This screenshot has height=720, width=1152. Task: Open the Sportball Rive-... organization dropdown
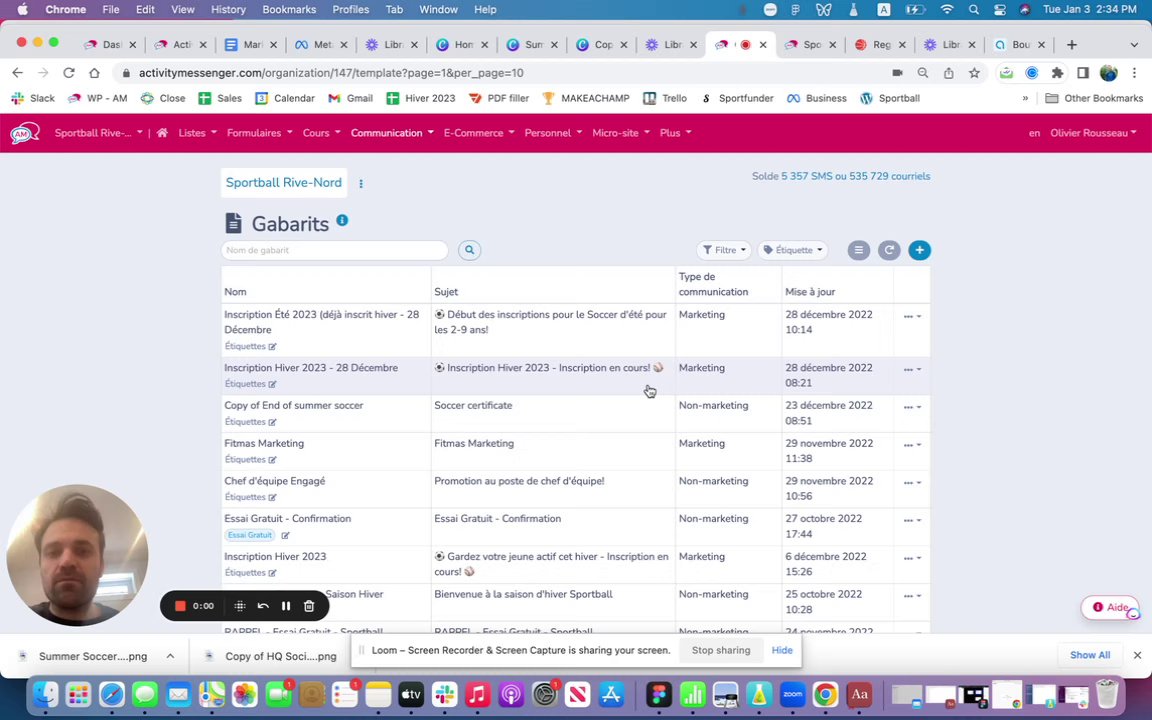(98, 133)
